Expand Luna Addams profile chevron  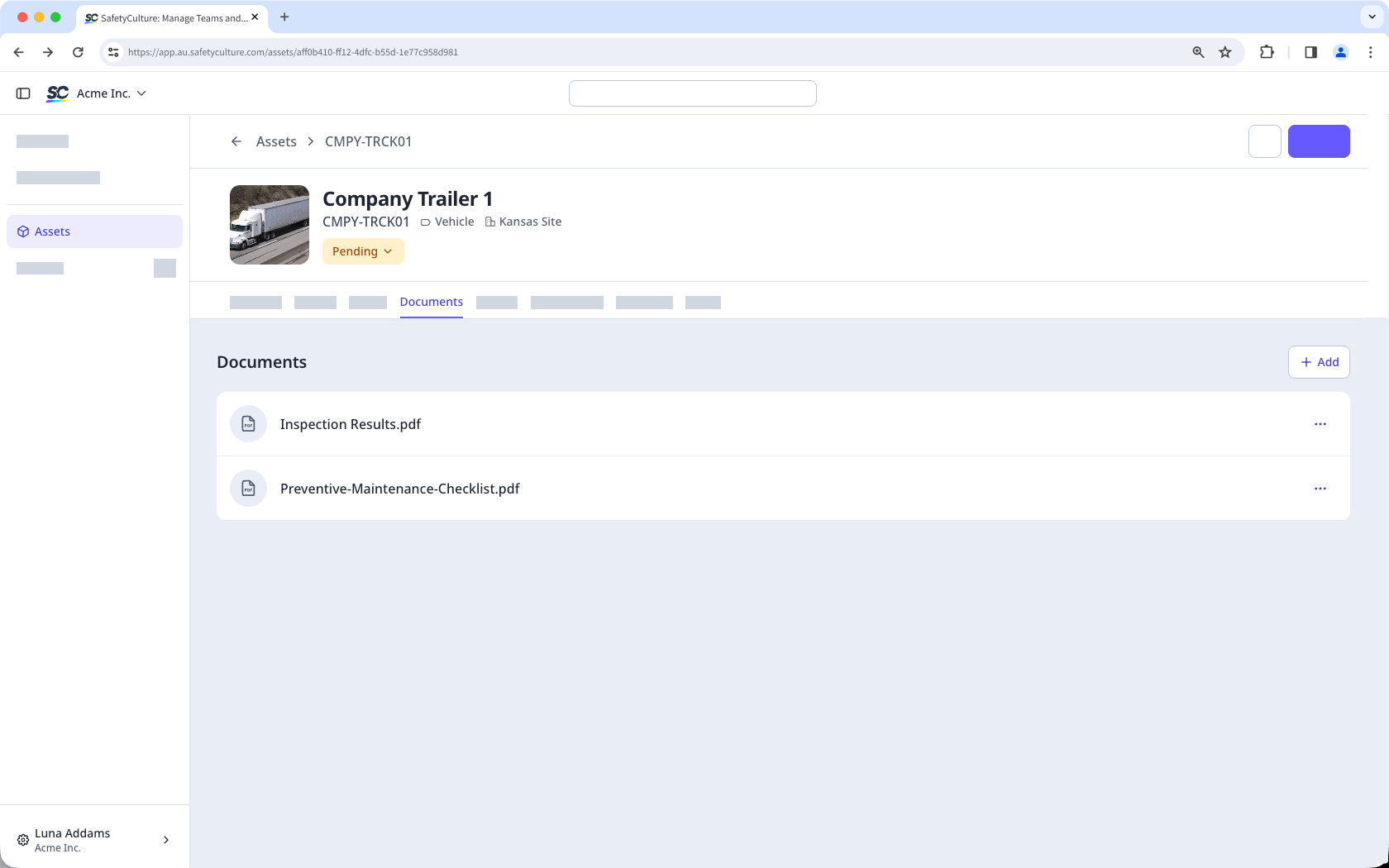[166, 840]
